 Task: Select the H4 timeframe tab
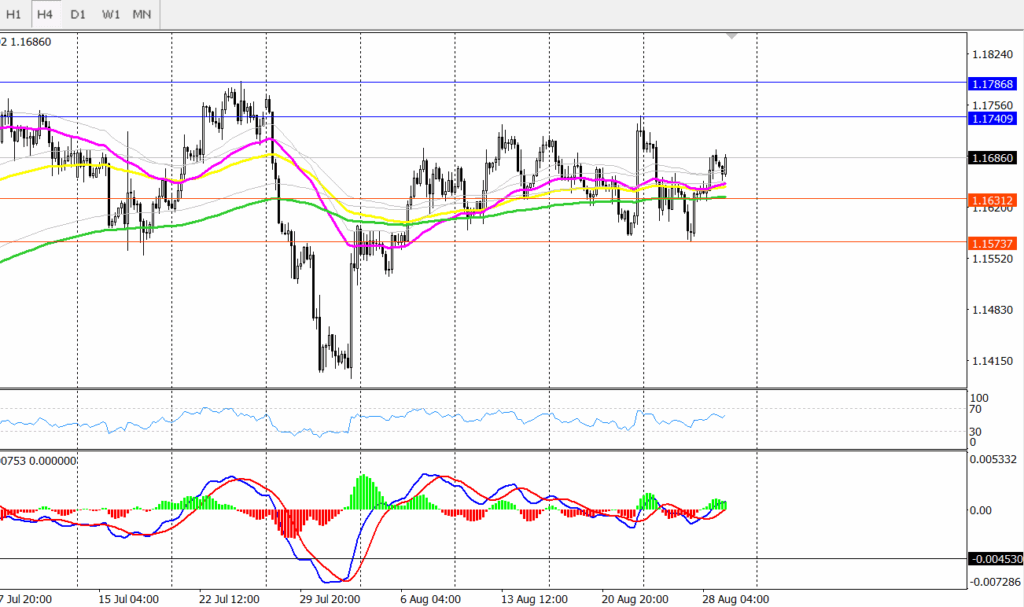[x=45, y=15]
